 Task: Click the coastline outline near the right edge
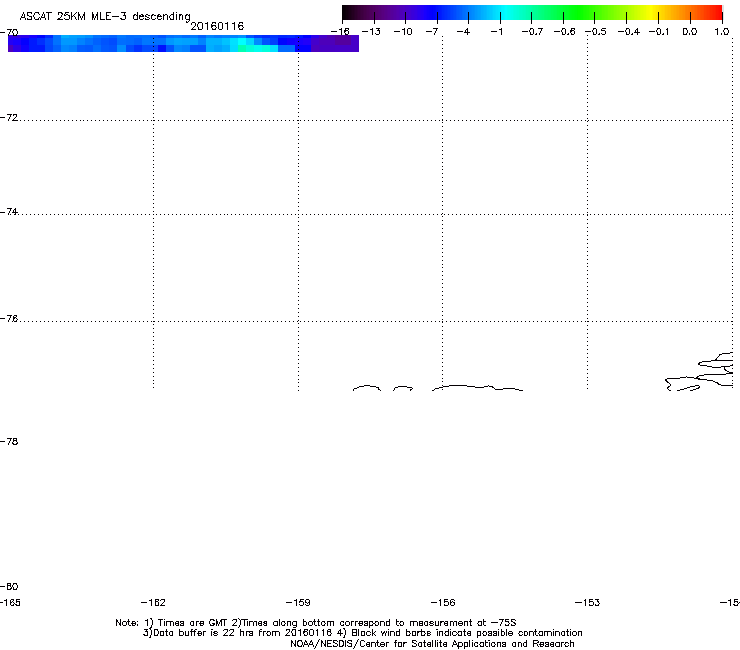[699, 372]
